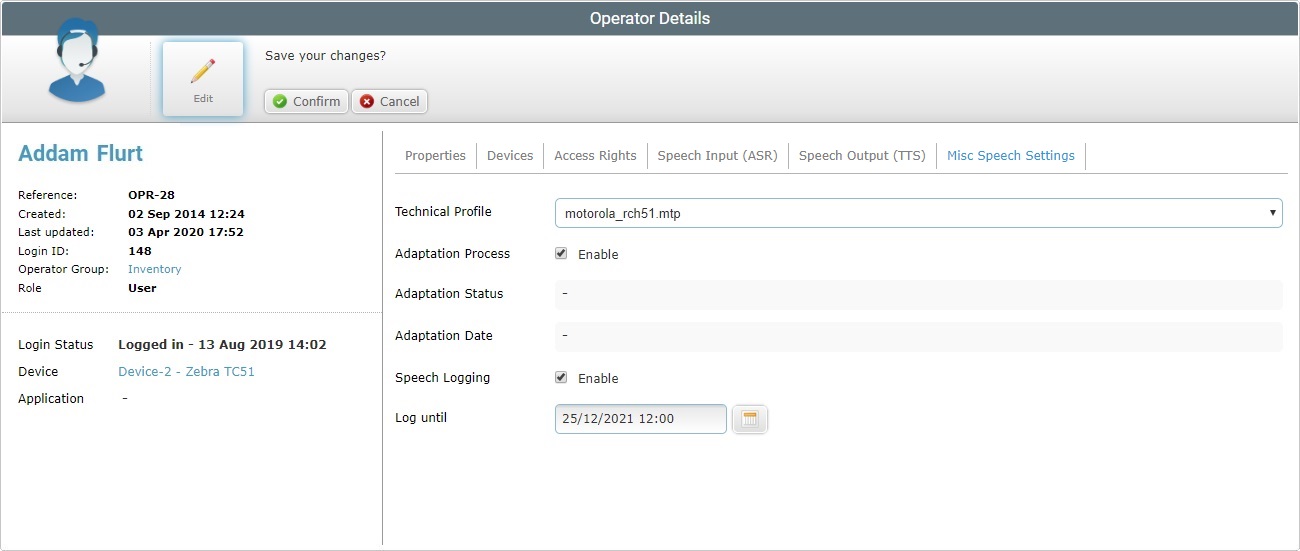The height and width of the screenshot is (551, 1300).
Task: View the Speech Output (TTS) tab
Action: click(862, 156)
